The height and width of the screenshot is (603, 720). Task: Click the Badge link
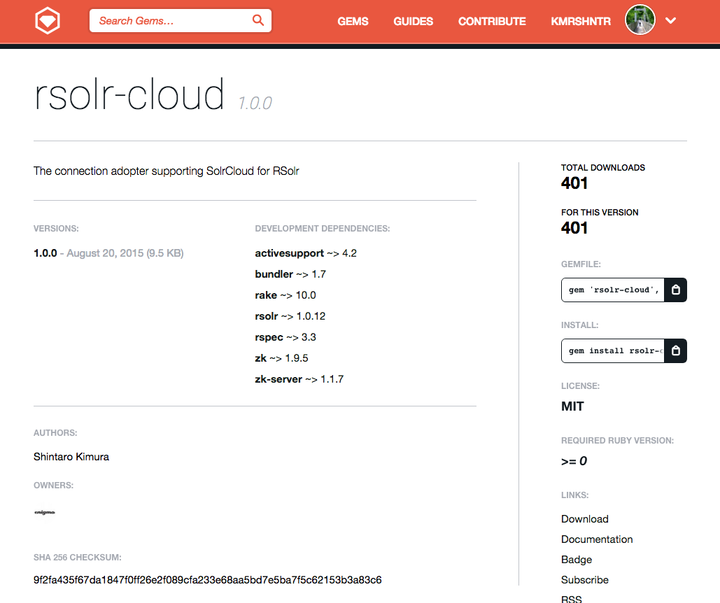coord(576,560)
